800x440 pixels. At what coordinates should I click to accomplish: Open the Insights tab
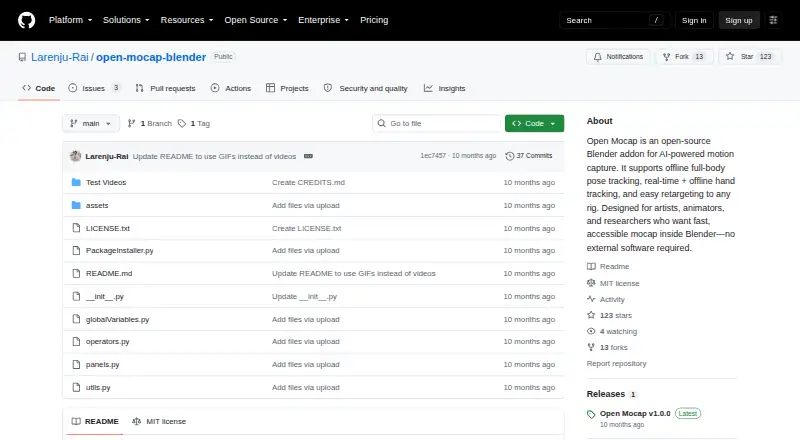click(444, 88)
